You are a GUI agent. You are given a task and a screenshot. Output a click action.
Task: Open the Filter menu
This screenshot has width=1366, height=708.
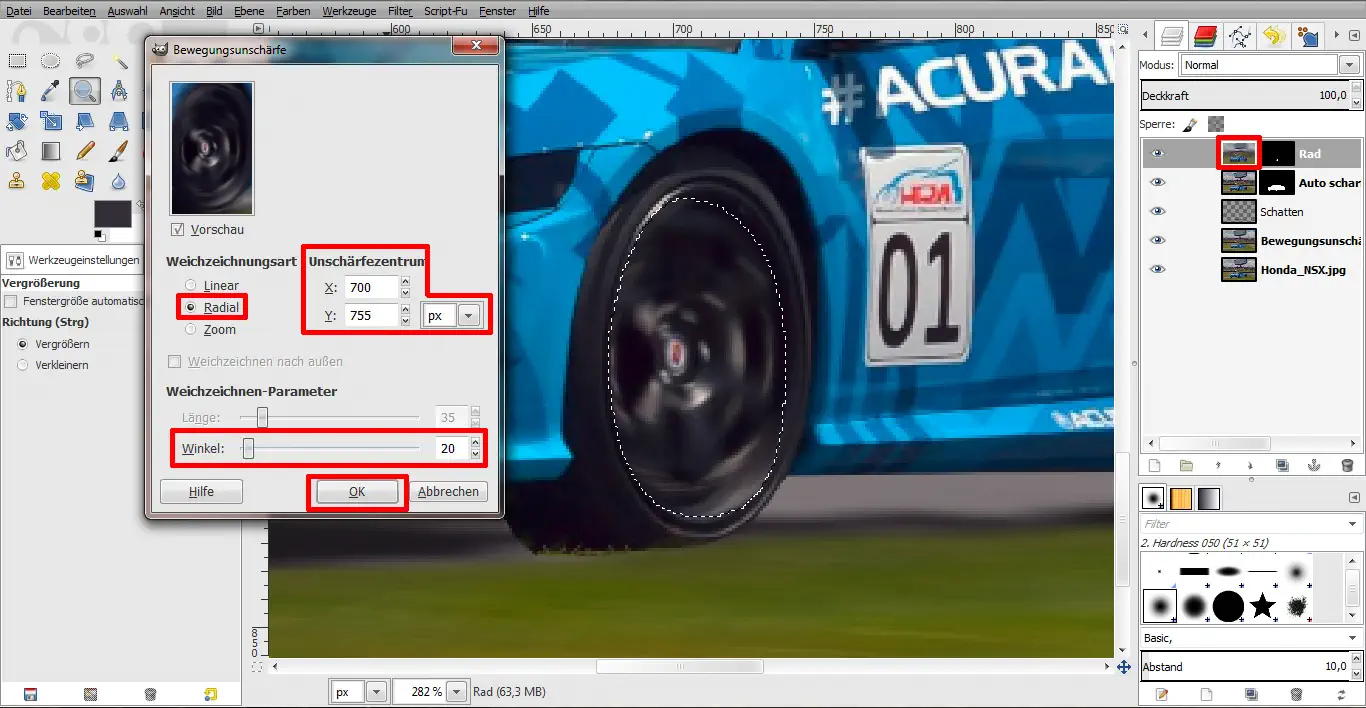coord(400,11)
